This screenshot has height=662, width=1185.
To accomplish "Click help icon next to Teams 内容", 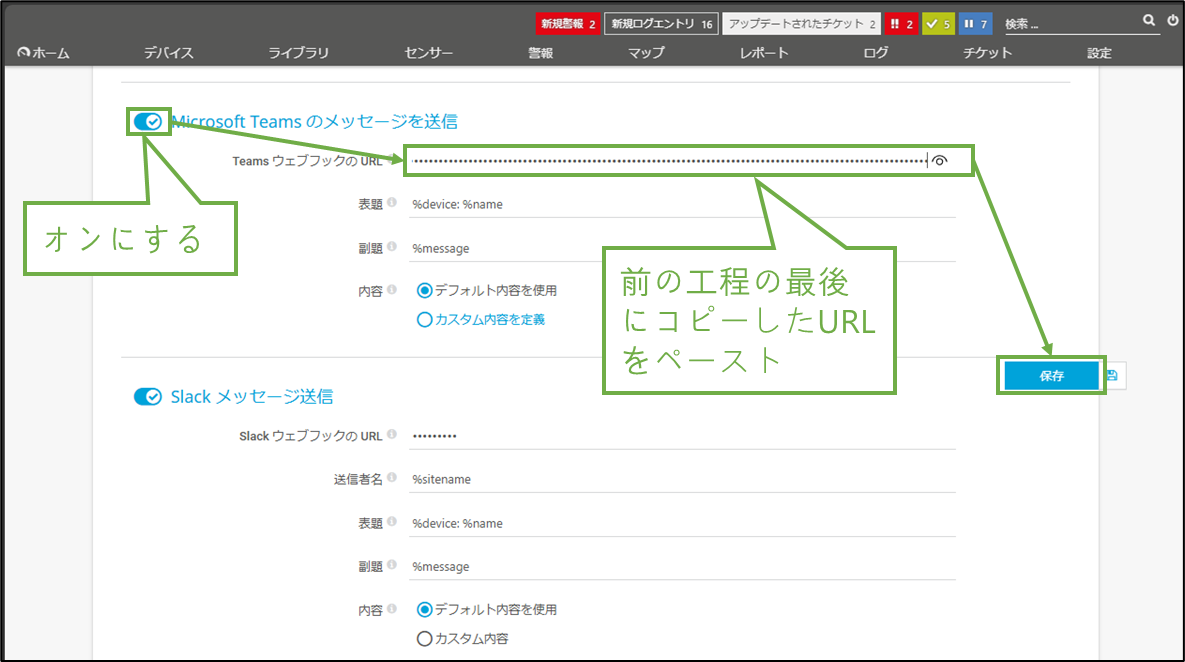I will tap(391, 289).
